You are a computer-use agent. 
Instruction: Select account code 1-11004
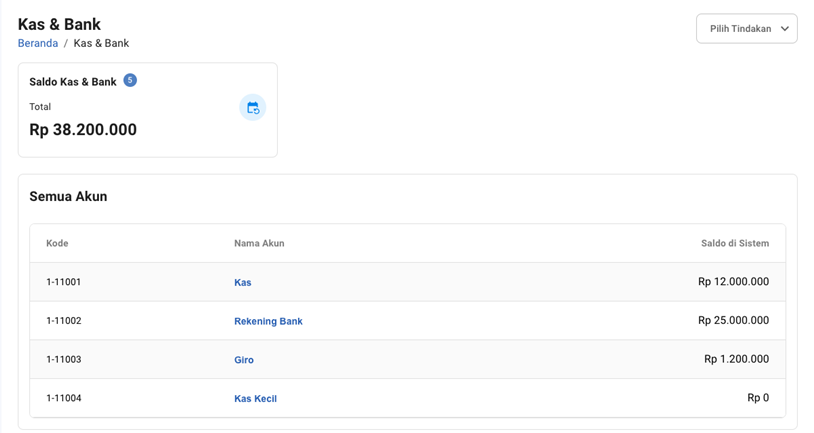[64, 398]
